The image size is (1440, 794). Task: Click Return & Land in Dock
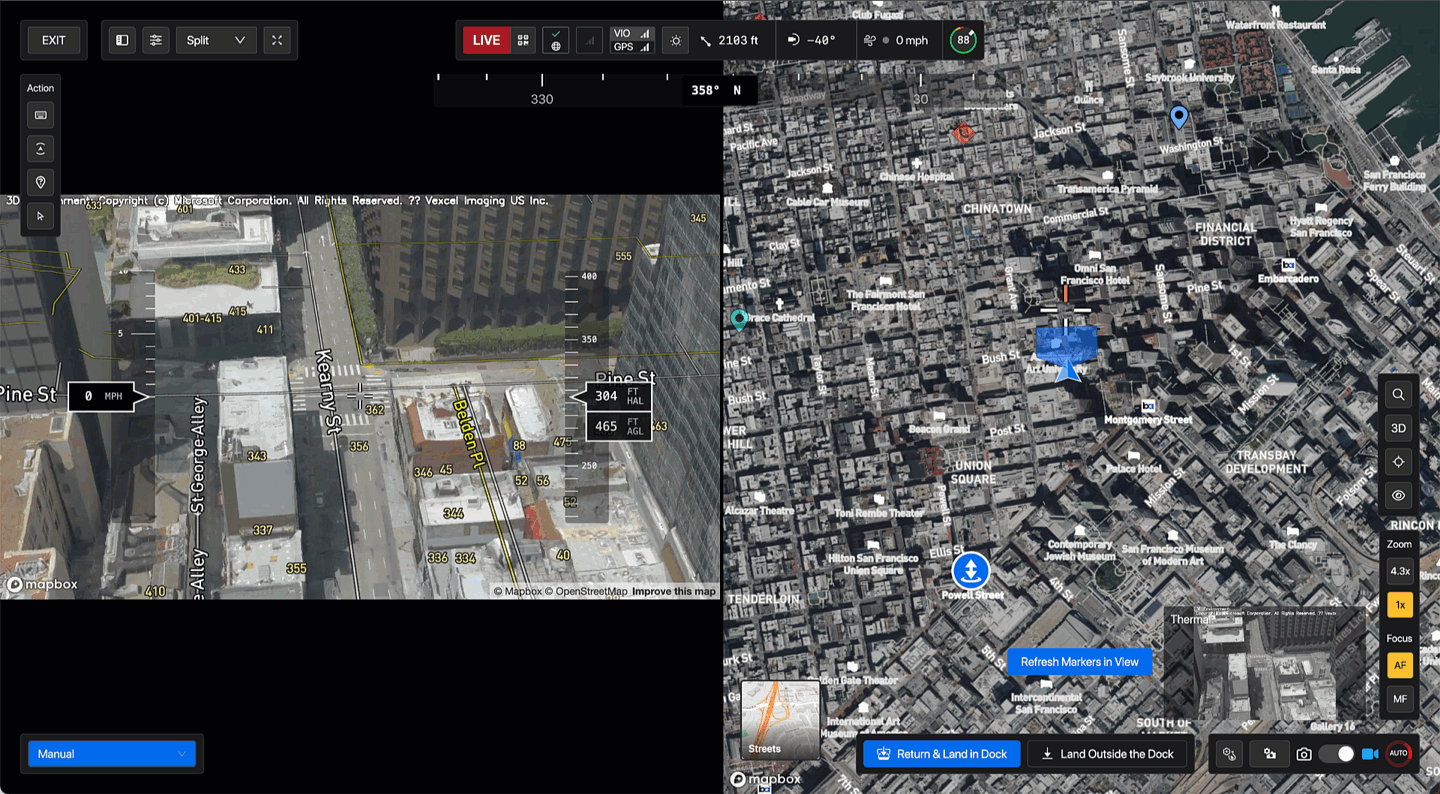tap(941, 754)
